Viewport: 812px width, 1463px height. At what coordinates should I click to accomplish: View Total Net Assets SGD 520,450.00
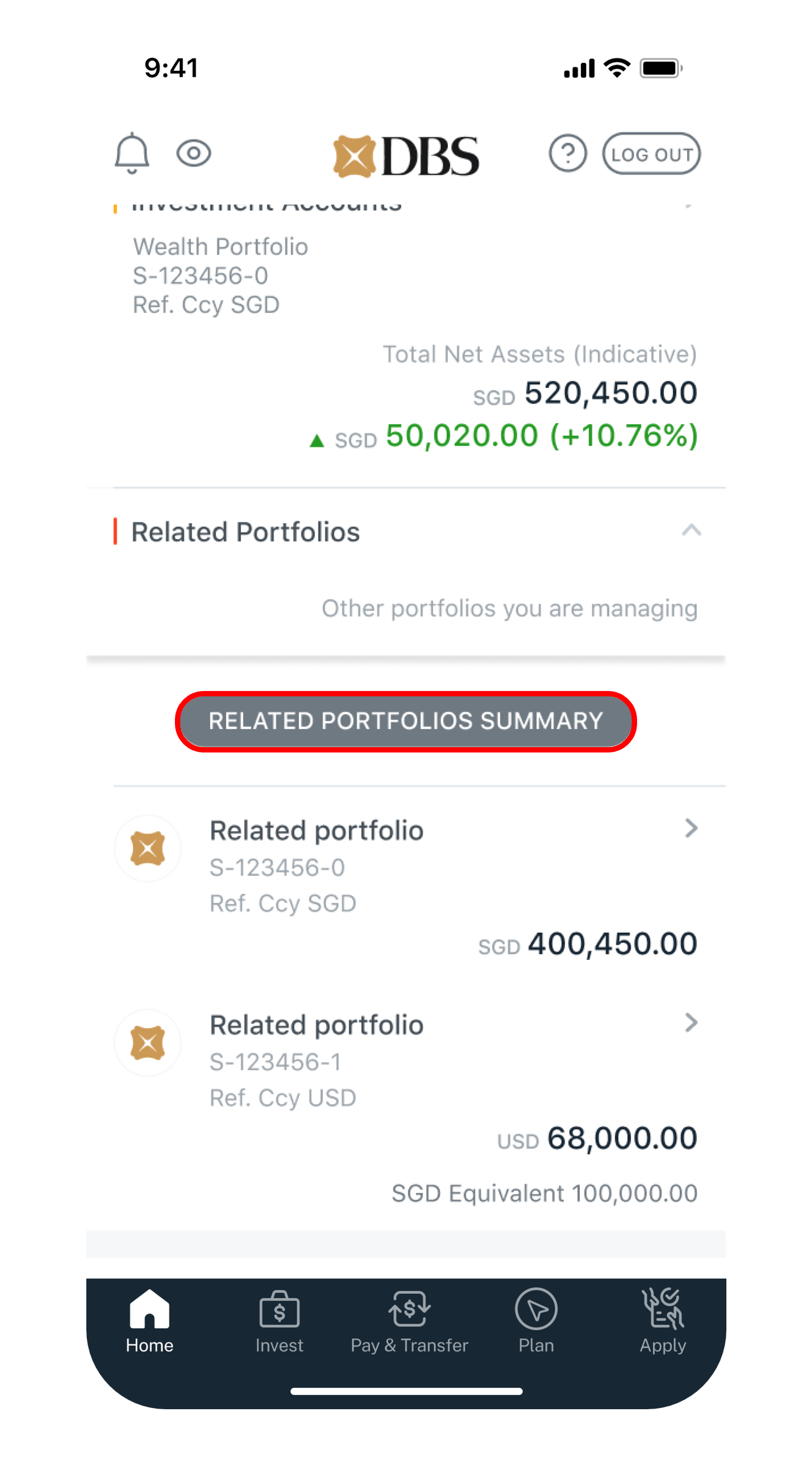610,393
